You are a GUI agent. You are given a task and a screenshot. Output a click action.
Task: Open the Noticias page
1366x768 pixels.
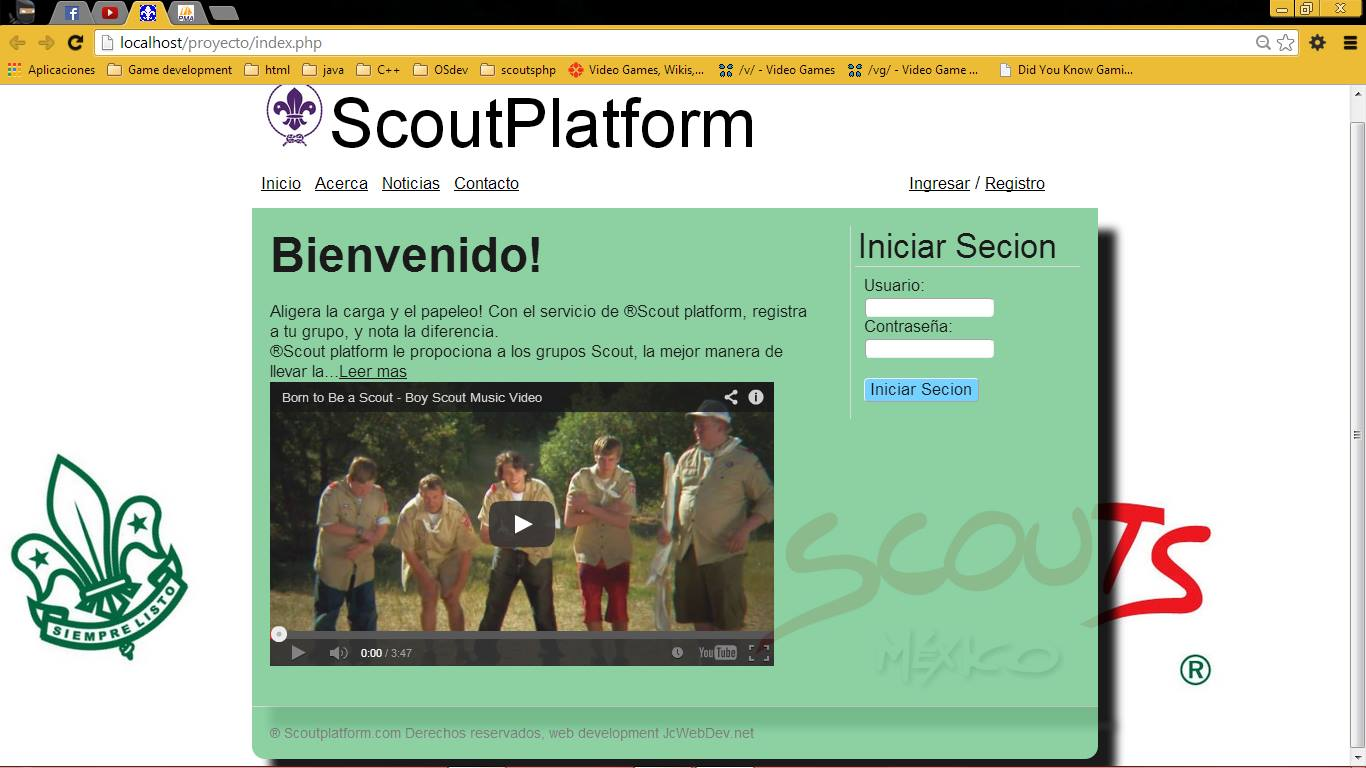411,183
